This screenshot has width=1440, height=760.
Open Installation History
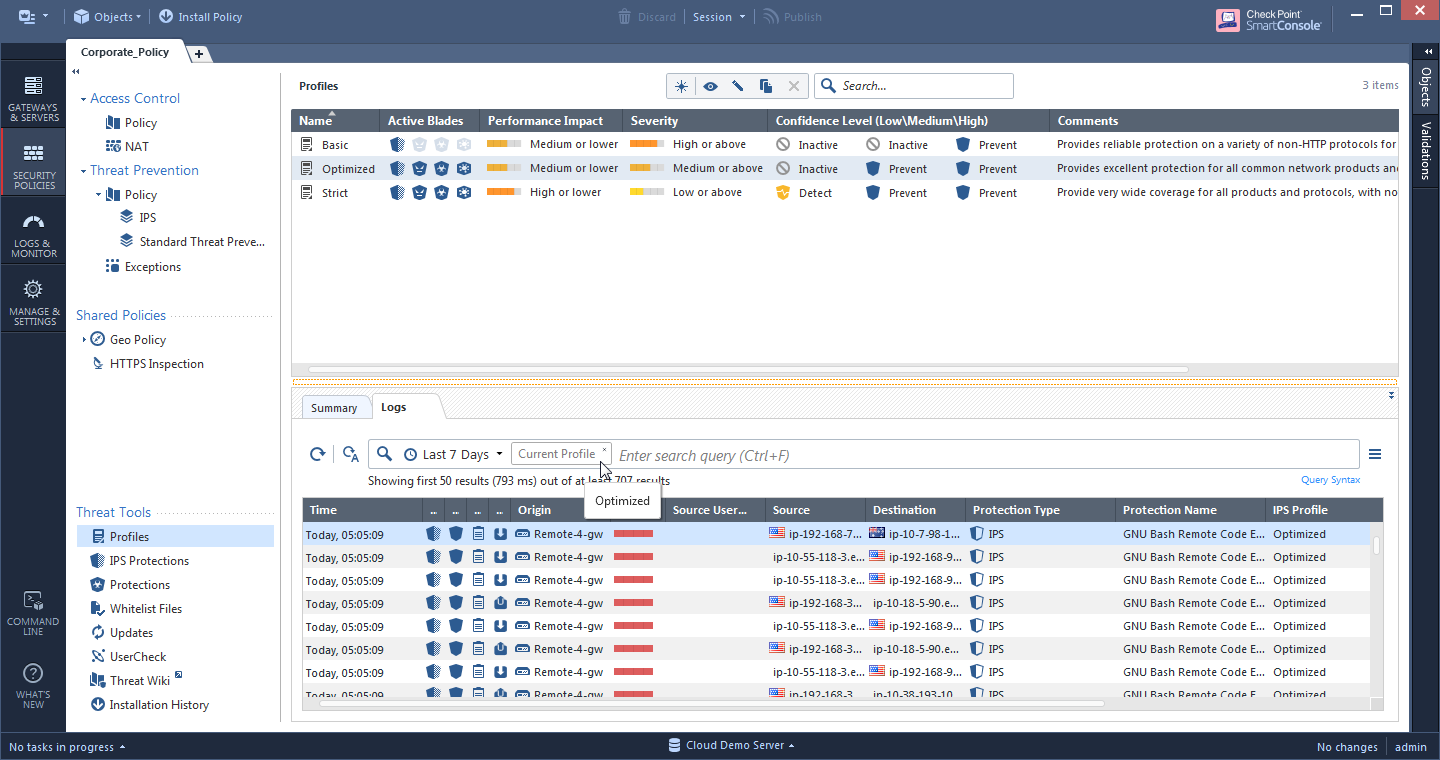(x=159, y=705)
